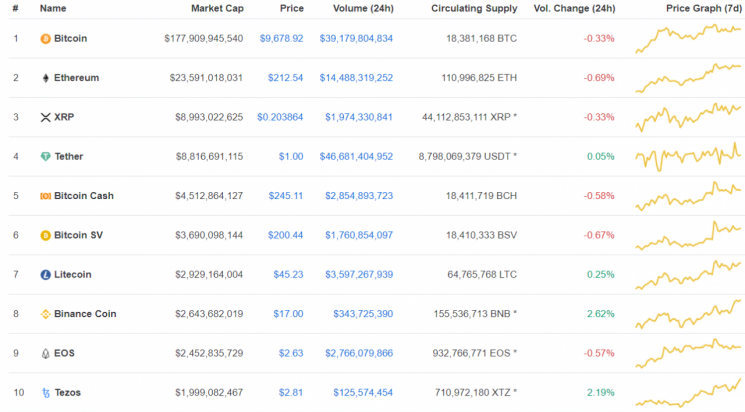Open the Bitcoin name link
The image size is (745, 412).
coord(70,38)
